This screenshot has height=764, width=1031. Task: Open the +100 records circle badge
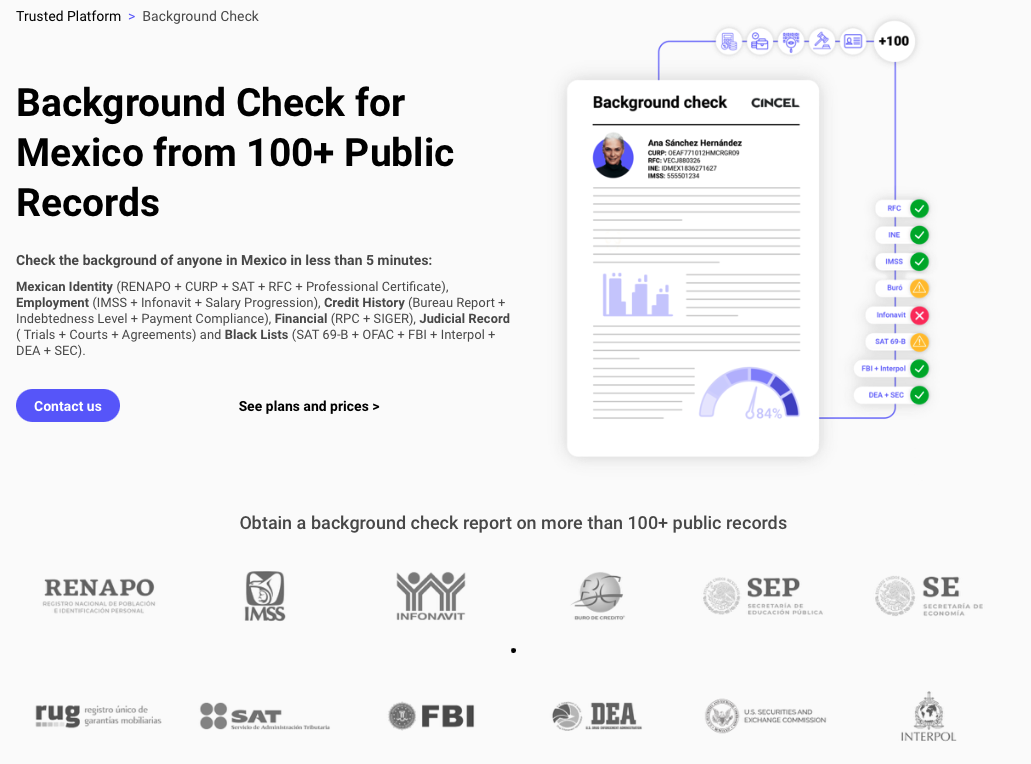[x=894, y=41]
